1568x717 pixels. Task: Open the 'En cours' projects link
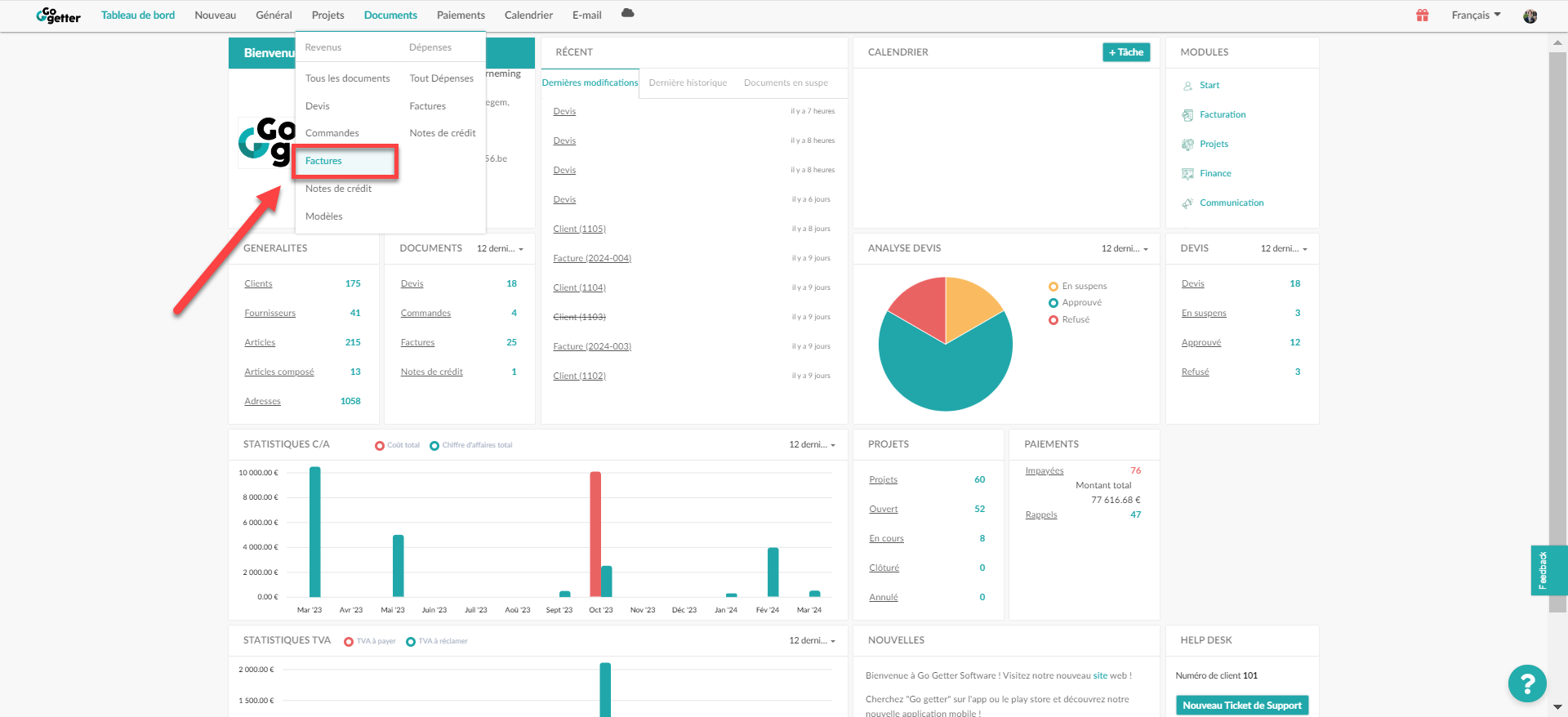[886, 538]
